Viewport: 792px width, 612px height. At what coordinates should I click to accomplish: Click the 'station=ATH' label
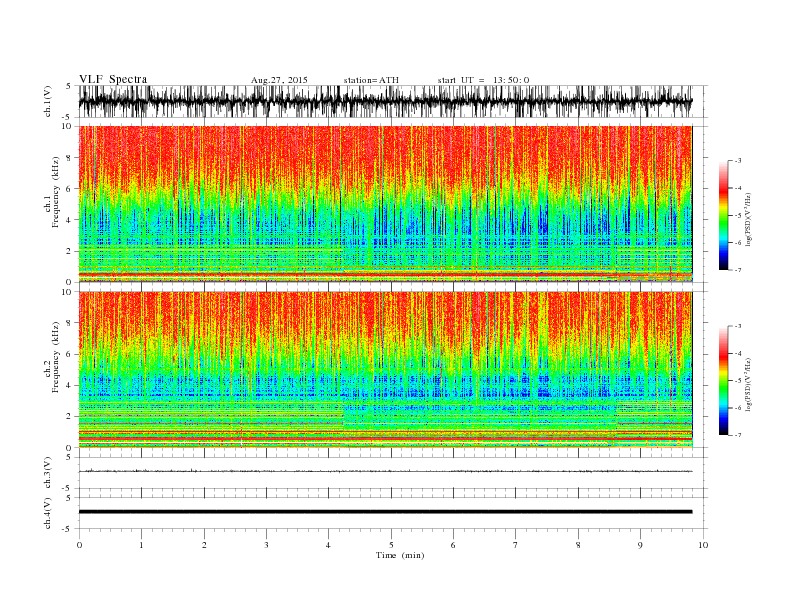(371, 80)
